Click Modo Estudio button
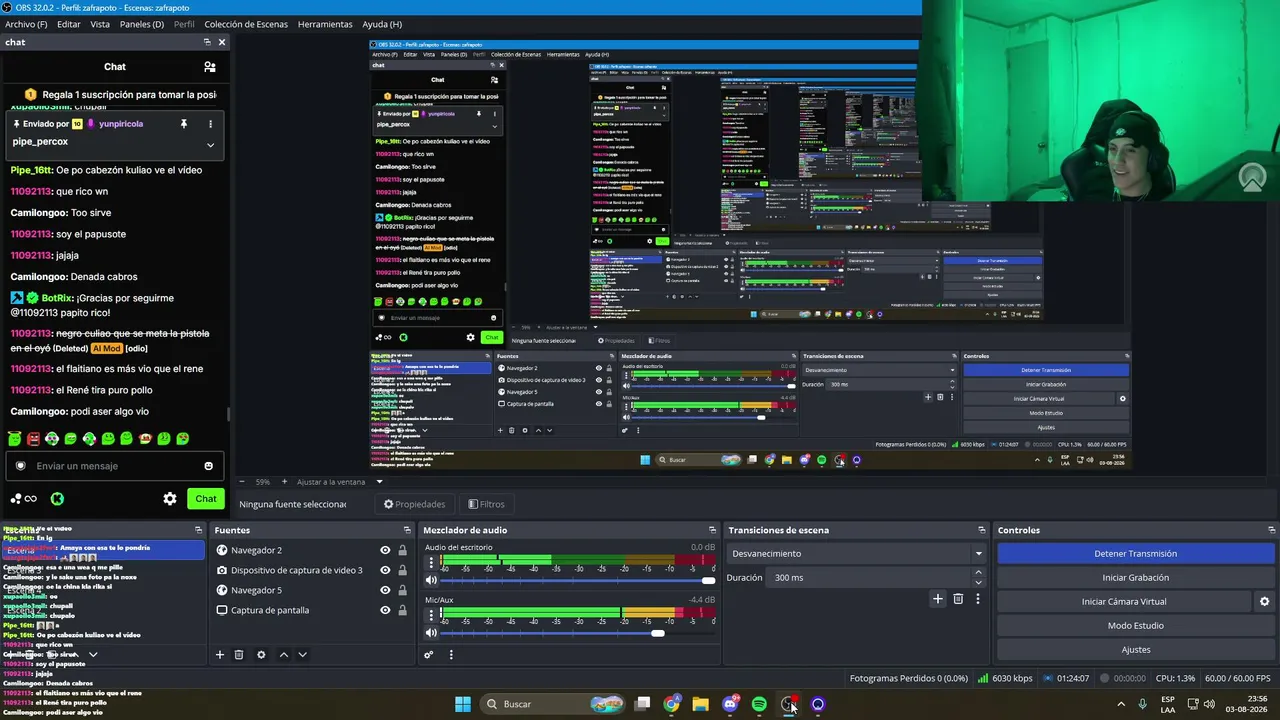This screenshot has width=1280, height=720. [1135, 626]
